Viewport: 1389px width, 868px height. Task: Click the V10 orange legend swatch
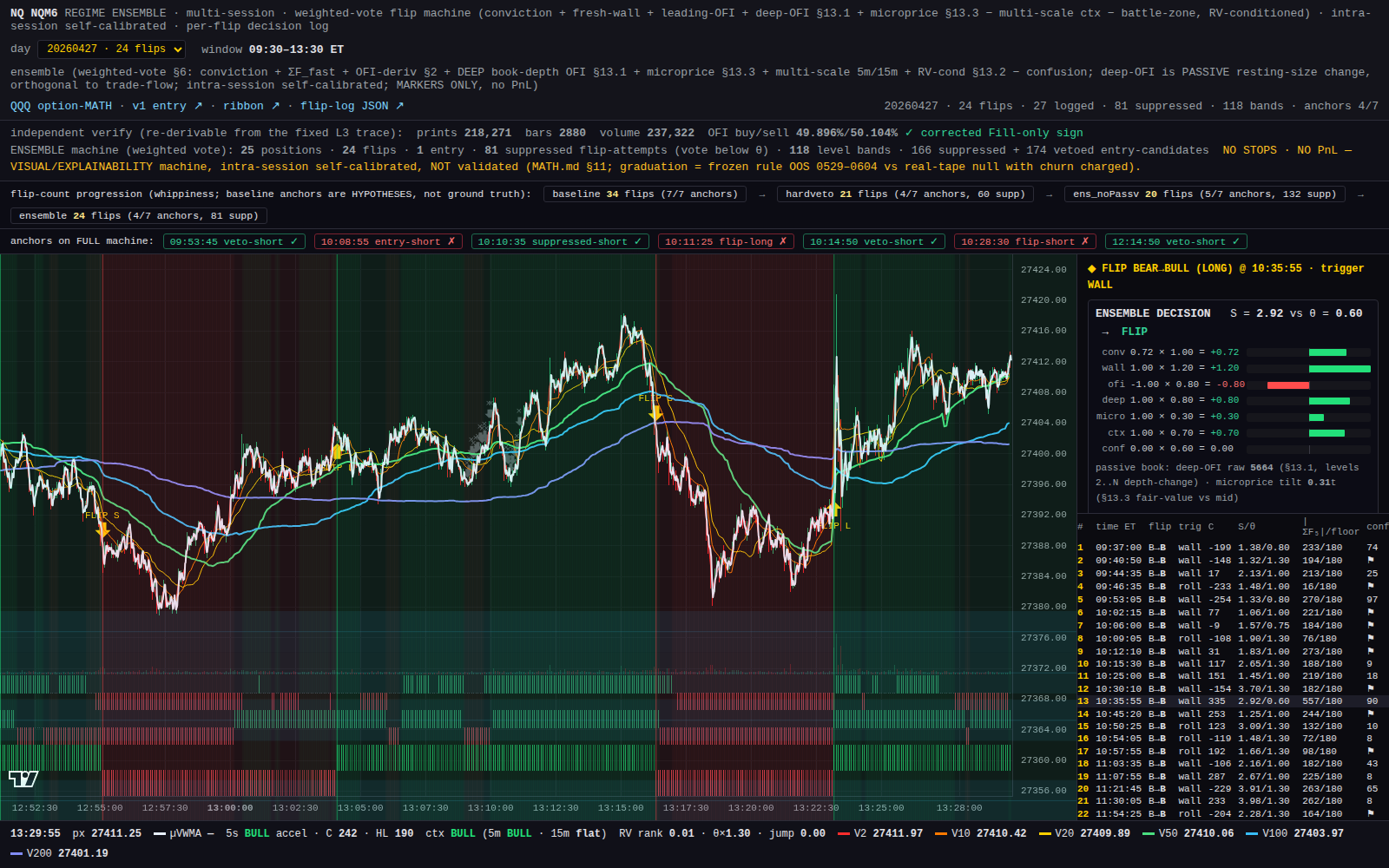(941, 833)
